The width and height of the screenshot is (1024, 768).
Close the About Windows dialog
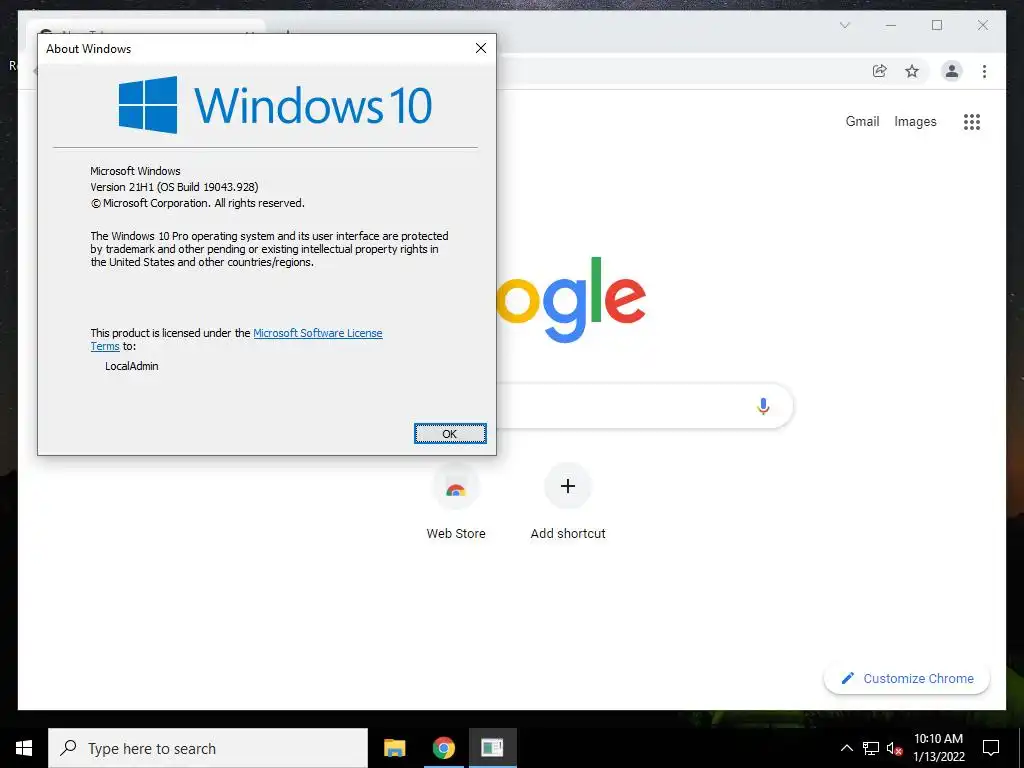click(x=481, y=48)
